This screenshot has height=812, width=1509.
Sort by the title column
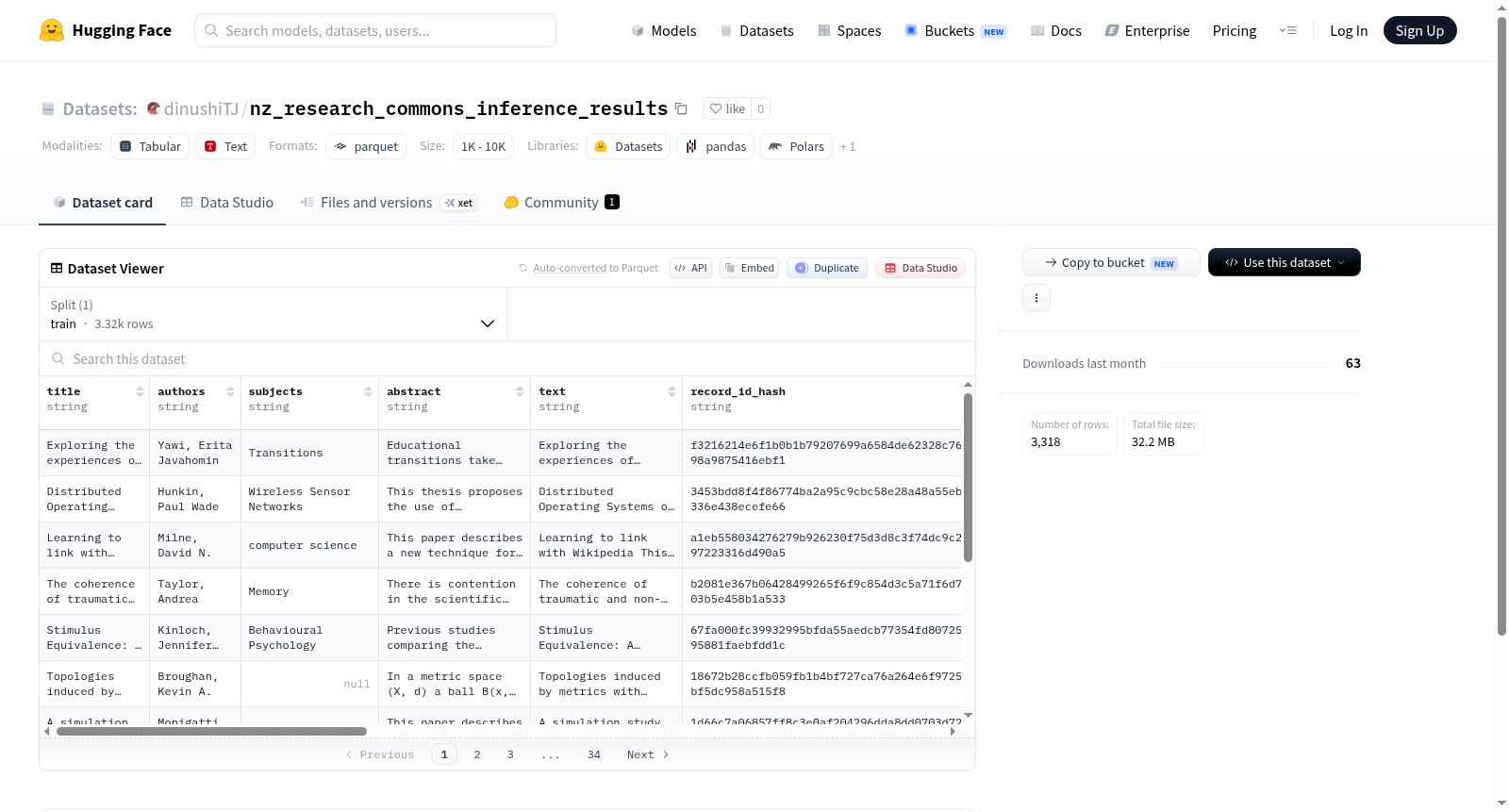click(140, 391)
